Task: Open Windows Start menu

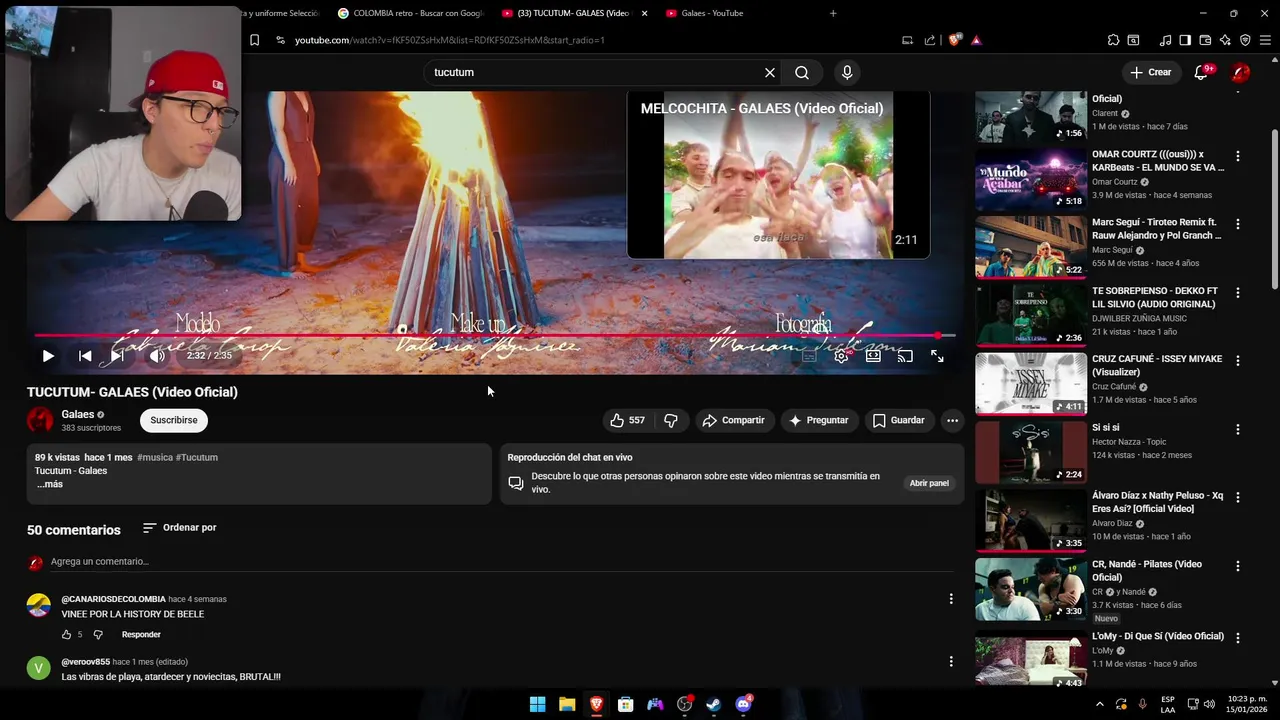Action: pyautogui.click(x=537, y=704)
